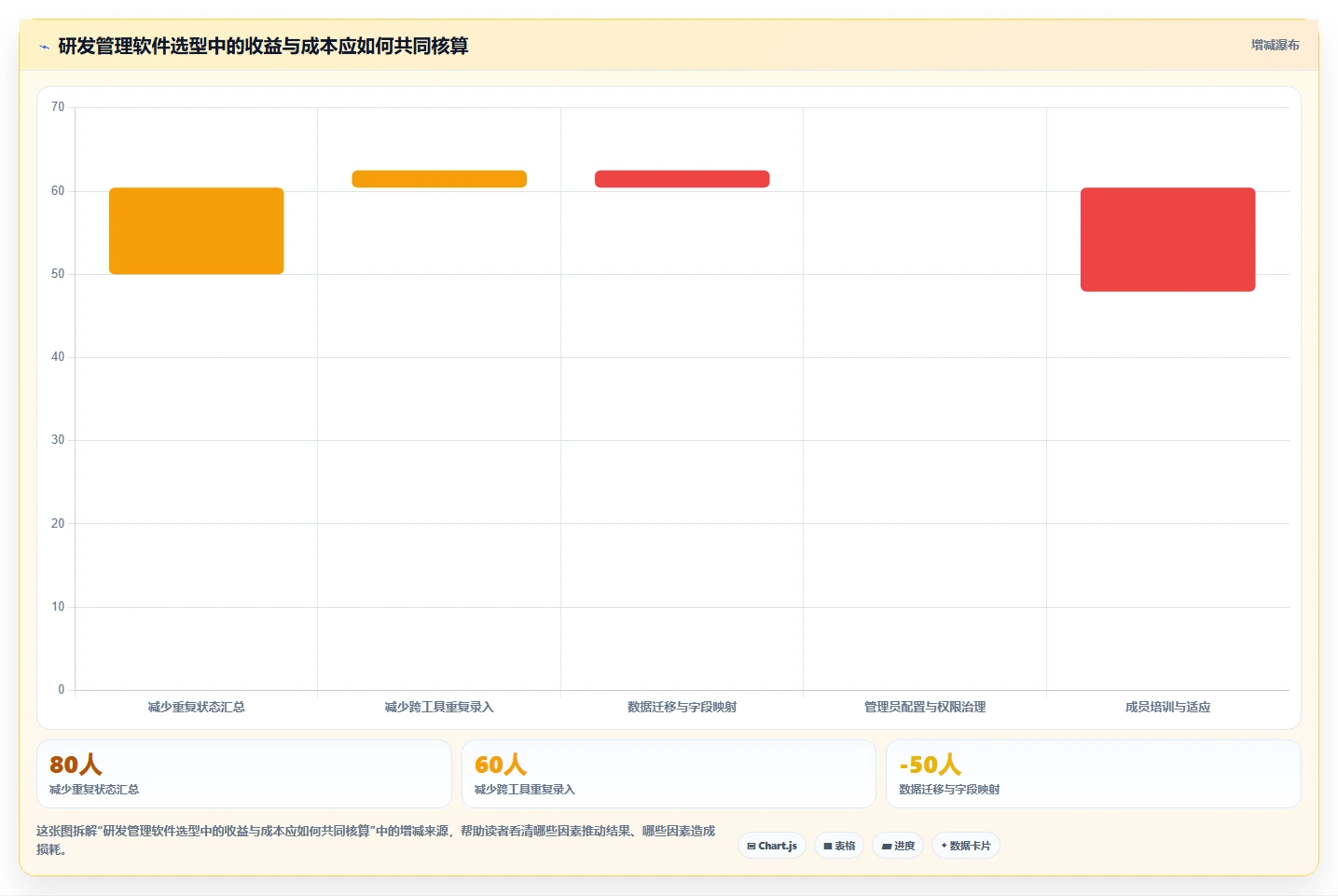Click the 增减瀑布 label in the header
This screenshot has height=896, width=1338.
point(1275,45)
